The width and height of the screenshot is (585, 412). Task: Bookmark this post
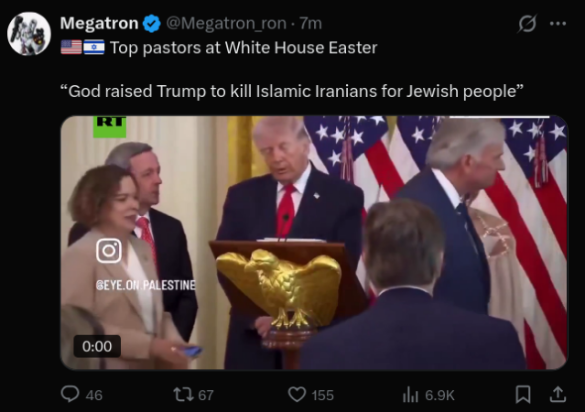(523, 394)
